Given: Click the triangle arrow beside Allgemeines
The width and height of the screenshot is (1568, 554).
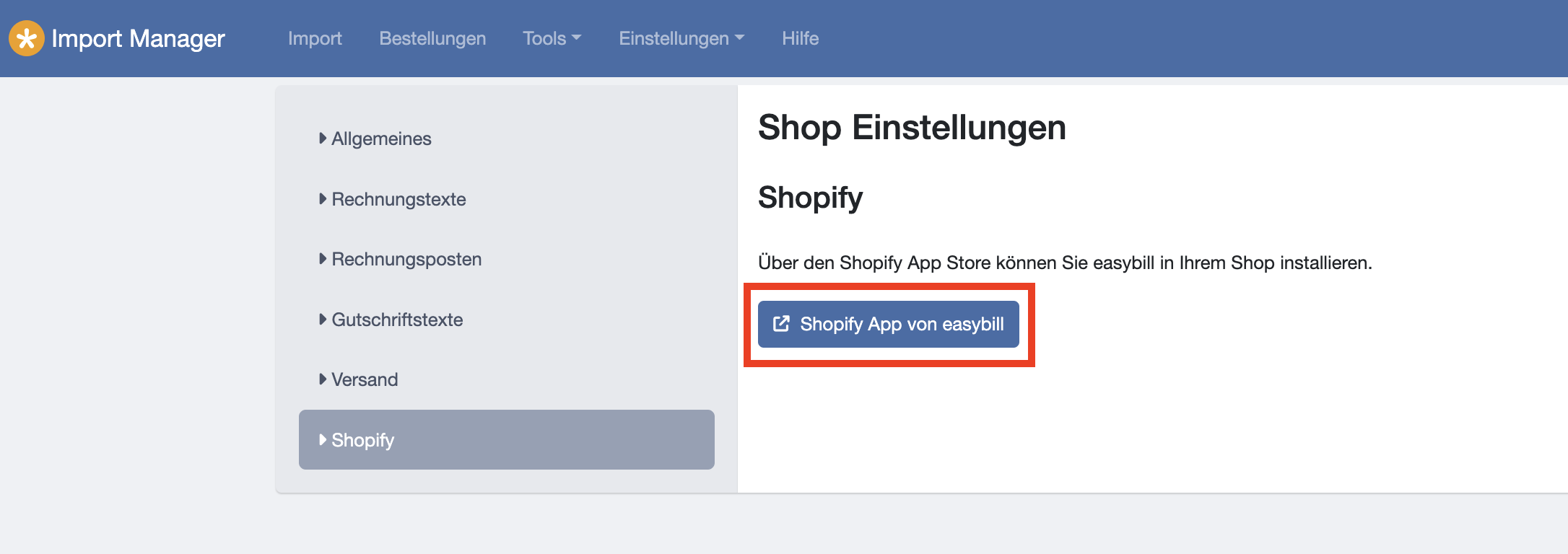Looking at the screenshot, I should pos(323,138).
